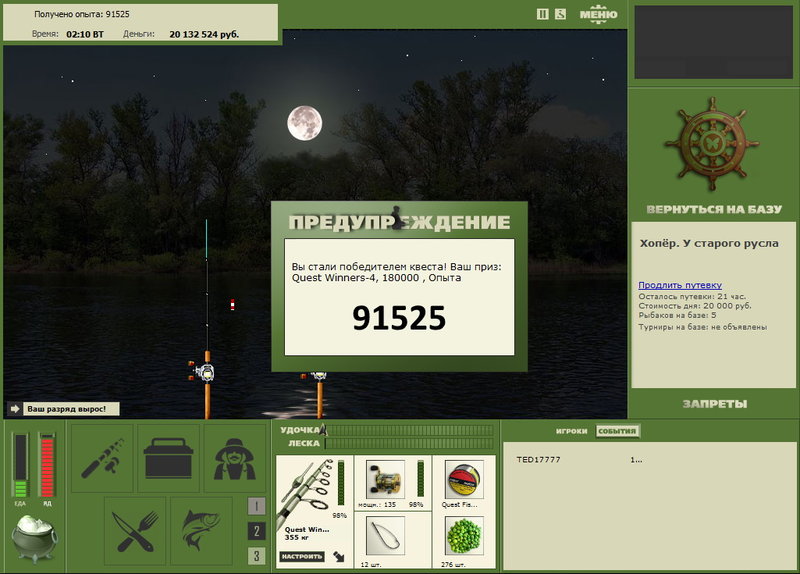Click the Продлить путевку link
Viewport: 800px width, 574px height.
[680, 285]
